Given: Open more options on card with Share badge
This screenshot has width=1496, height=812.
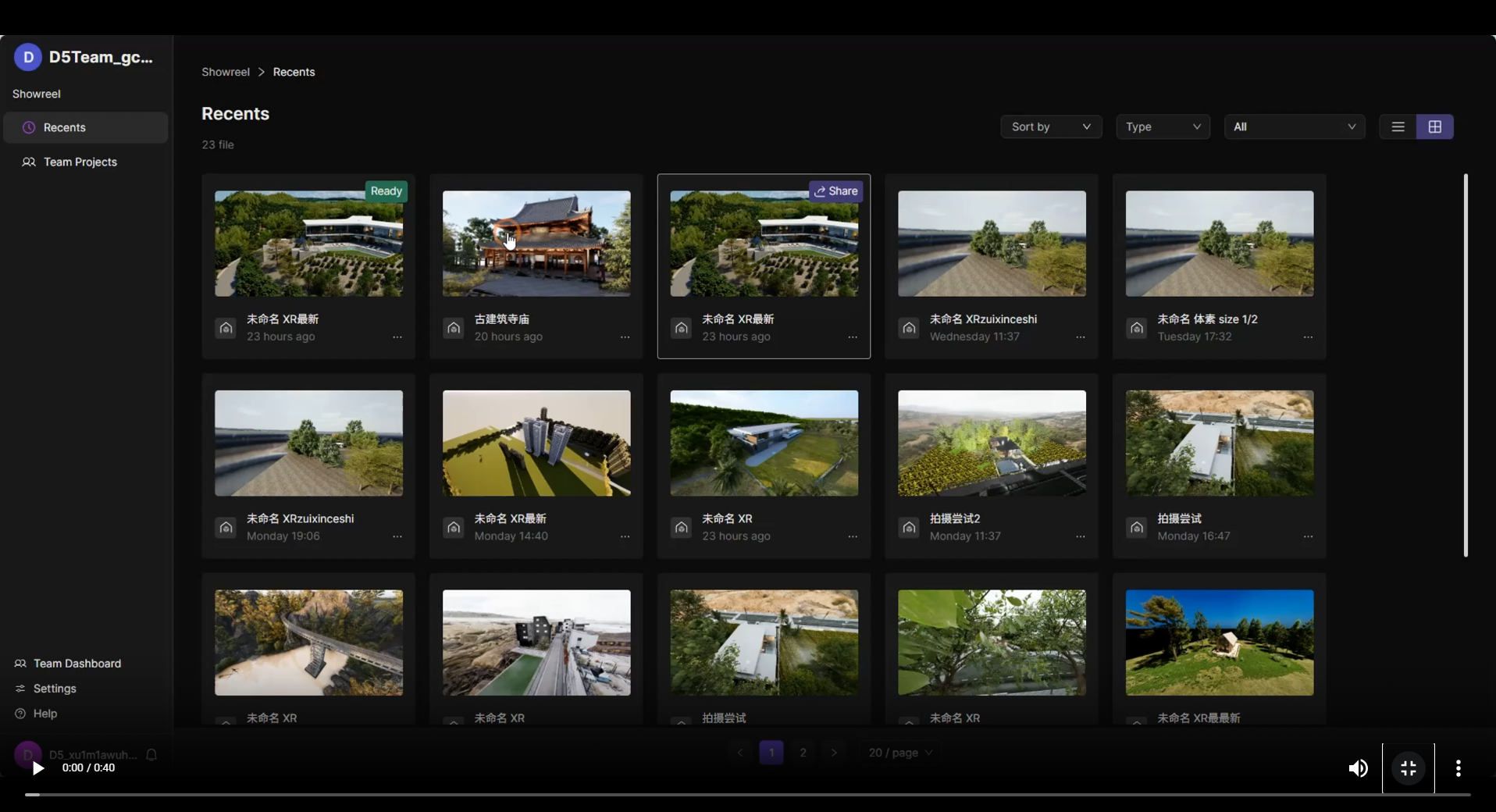Looking at the screenshot, I should click(x=853, y=337).
